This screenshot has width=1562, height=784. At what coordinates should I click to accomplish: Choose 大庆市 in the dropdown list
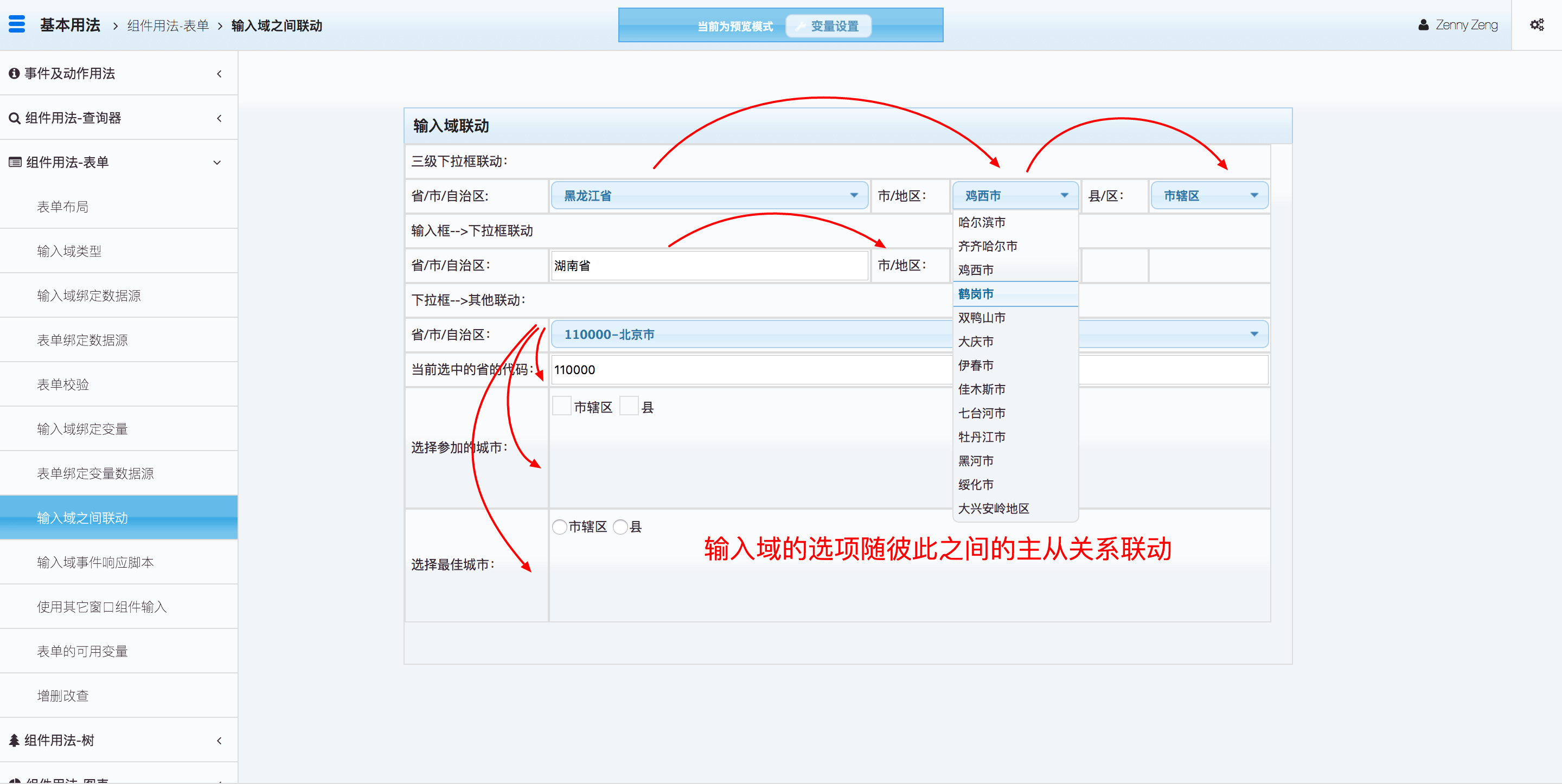pos(976,342)
